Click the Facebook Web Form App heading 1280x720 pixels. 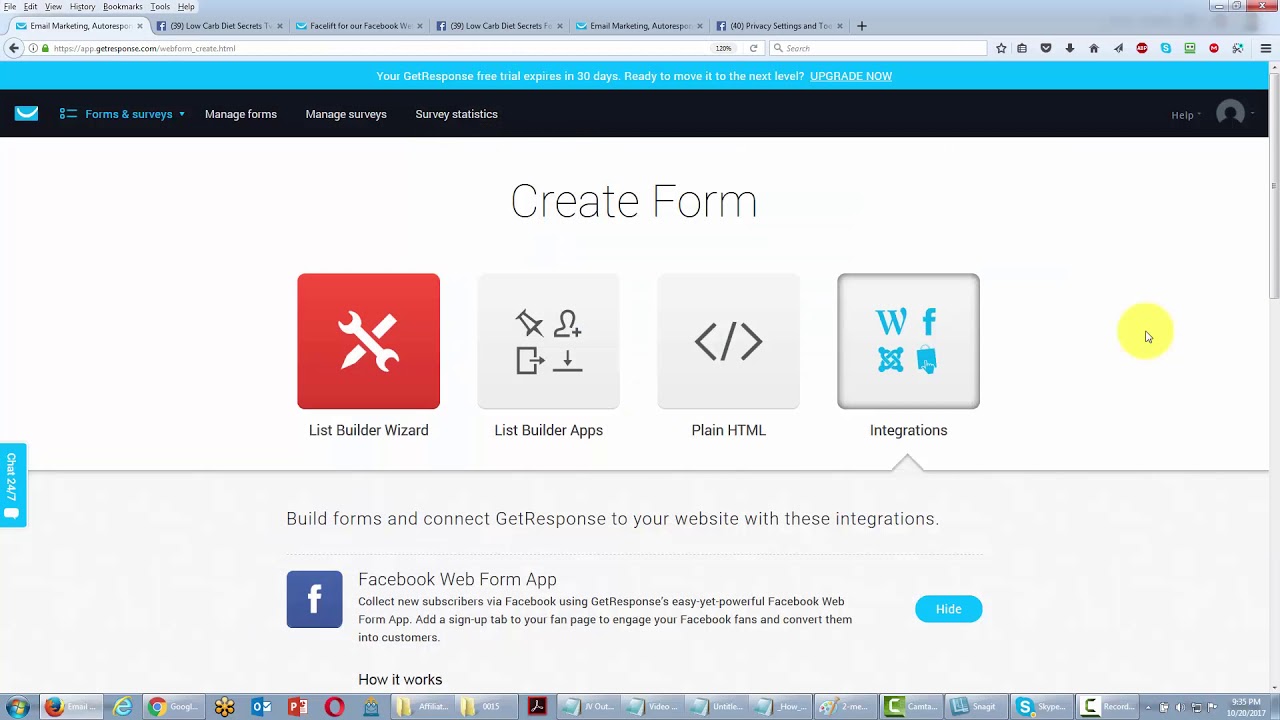tap(457, 579)
